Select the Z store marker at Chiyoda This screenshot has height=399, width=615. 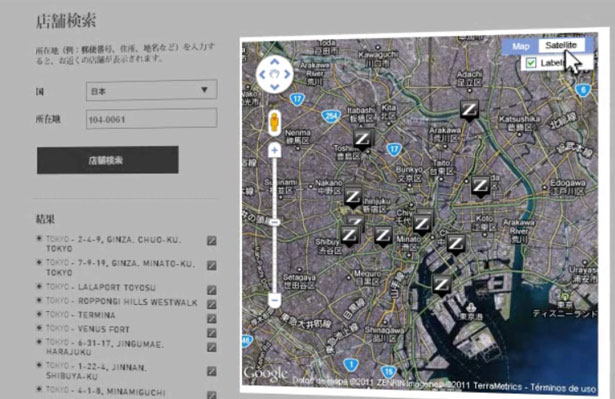tap(422, 224)
